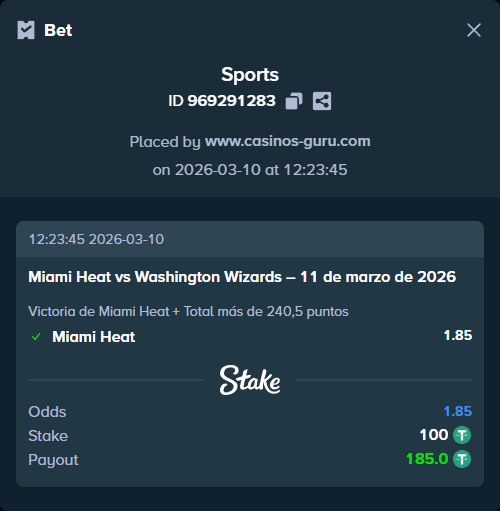Screen dimensions: 500x511
Task: Click the Tether icon next to Payout
Action: [x=462, y=459]
